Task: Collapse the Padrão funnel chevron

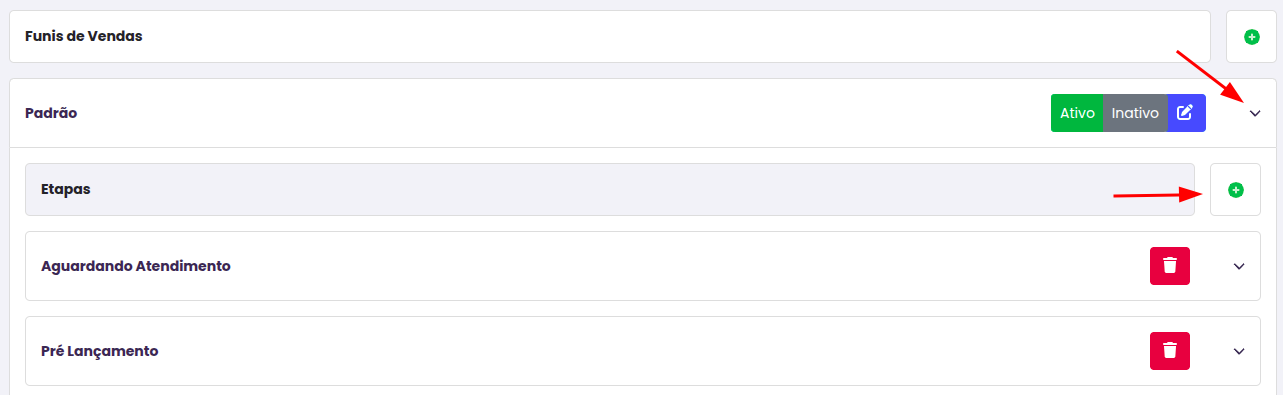Action: click(1255, 114)
